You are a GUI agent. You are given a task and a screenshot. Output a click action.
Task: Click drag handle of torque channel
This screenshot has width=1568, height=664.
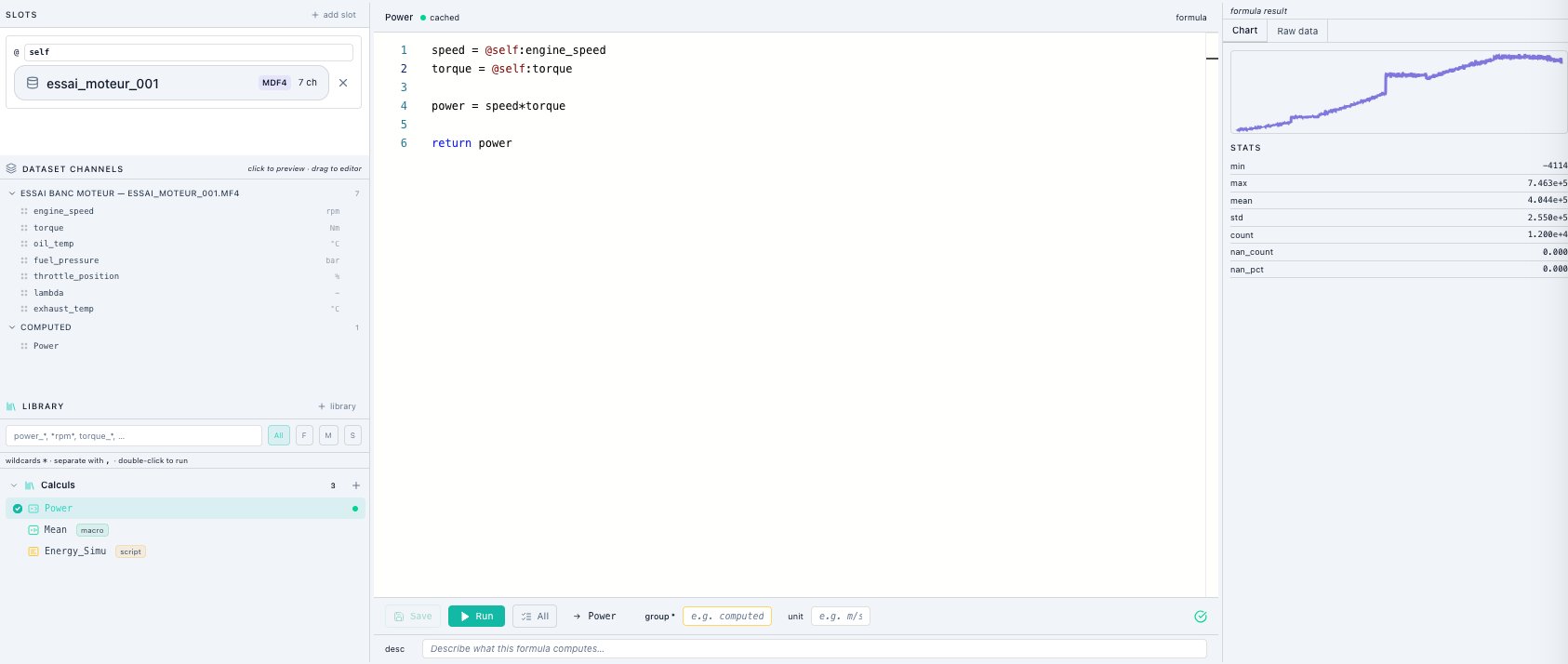click(24, 228)
